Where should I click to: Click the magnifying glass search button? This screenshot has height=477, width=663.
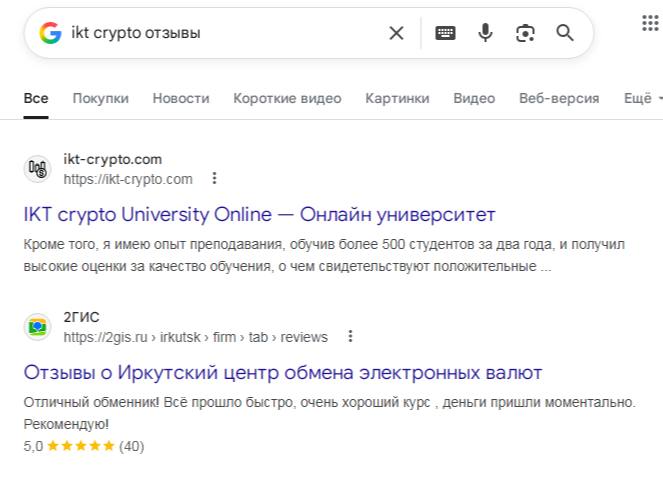pos(565,33)
